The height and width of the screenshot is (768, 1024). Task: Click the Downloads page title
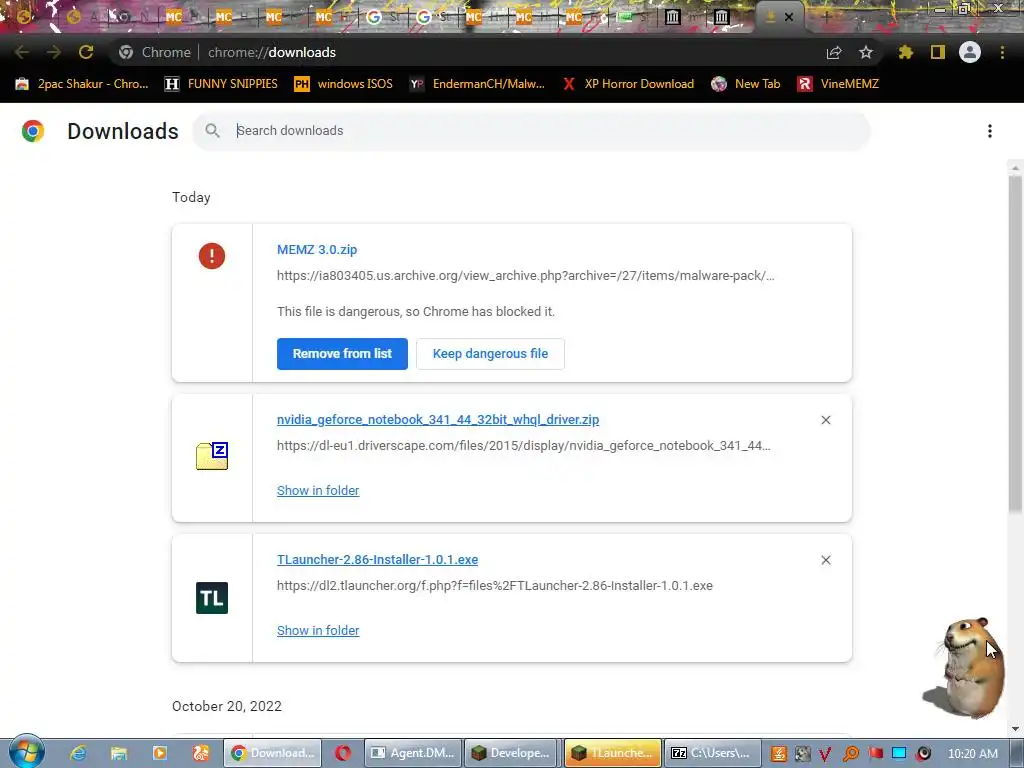pos(123,131)
